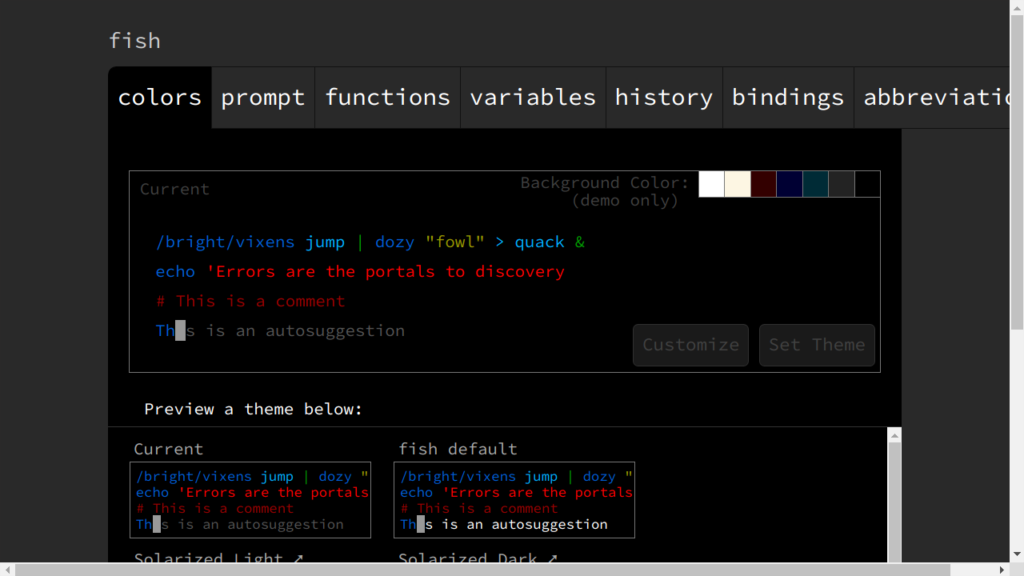Click the 'Preview a theme below:' text
Image resolution: width=1024 pixels, height=576 pixels.
253,409
